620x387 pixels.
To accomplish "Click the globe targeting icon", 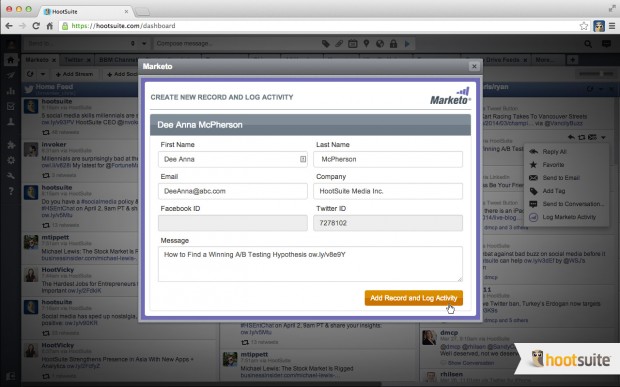I will pyautogui.click(x=380, y=43).
